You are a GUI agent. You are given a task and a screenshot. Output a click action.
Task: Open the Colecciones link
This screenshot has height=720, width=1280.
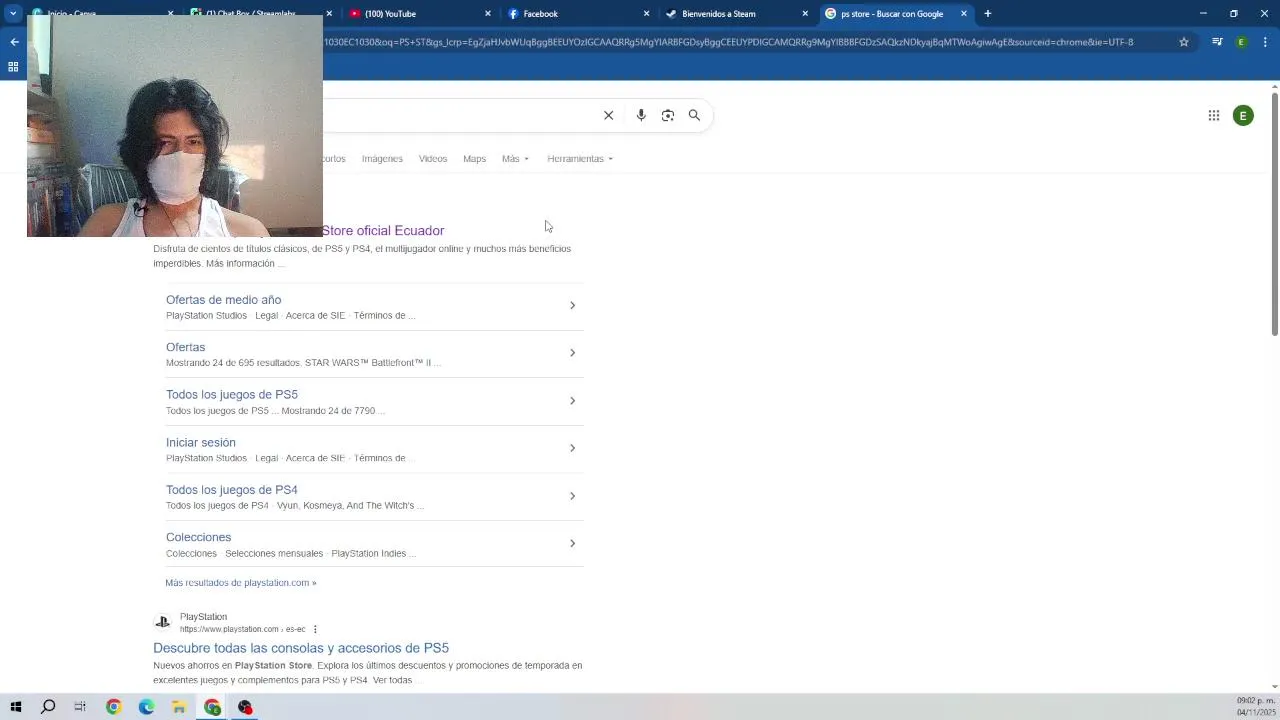coord(198,538)
